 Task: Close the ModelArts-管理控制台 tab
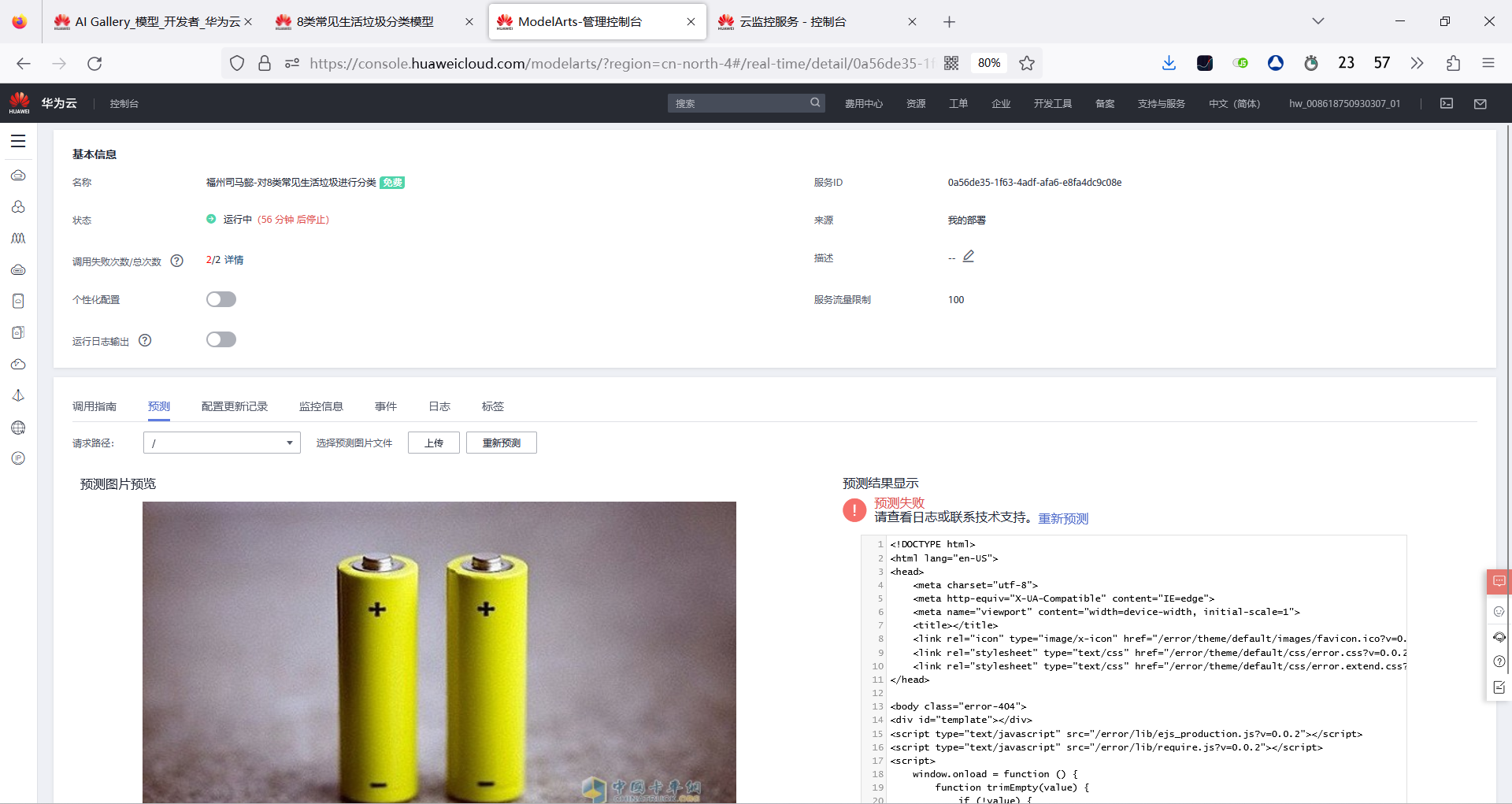[691, 22]
